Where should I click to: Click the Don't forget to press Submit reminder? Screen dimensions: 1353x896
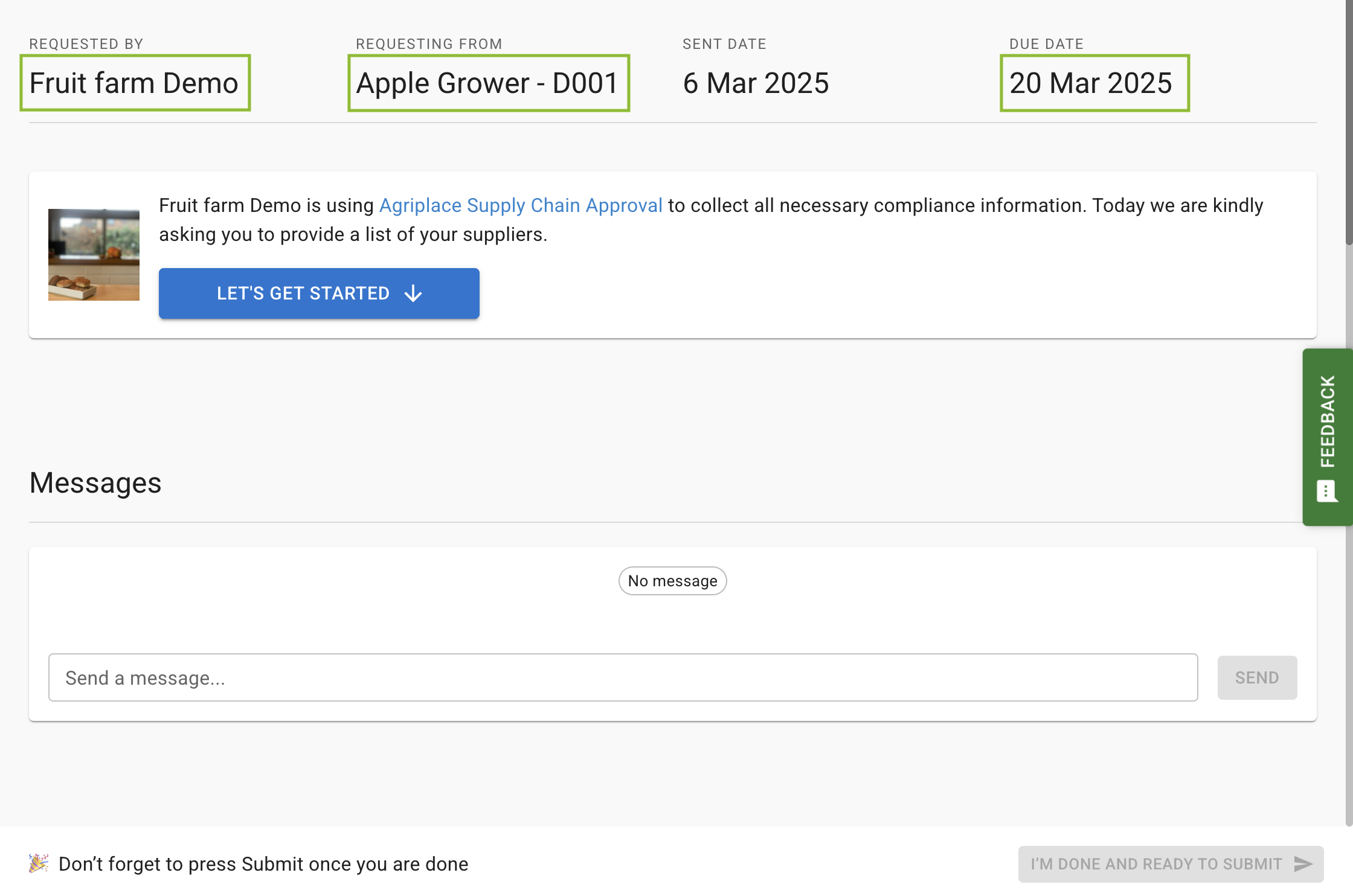click(x=263, y=864)
